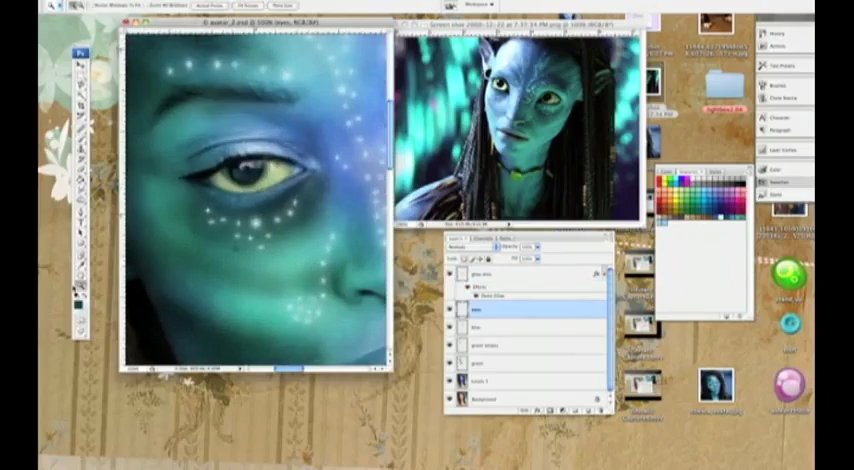
Task: Click the create new layer icon
Action: point(588,410)
